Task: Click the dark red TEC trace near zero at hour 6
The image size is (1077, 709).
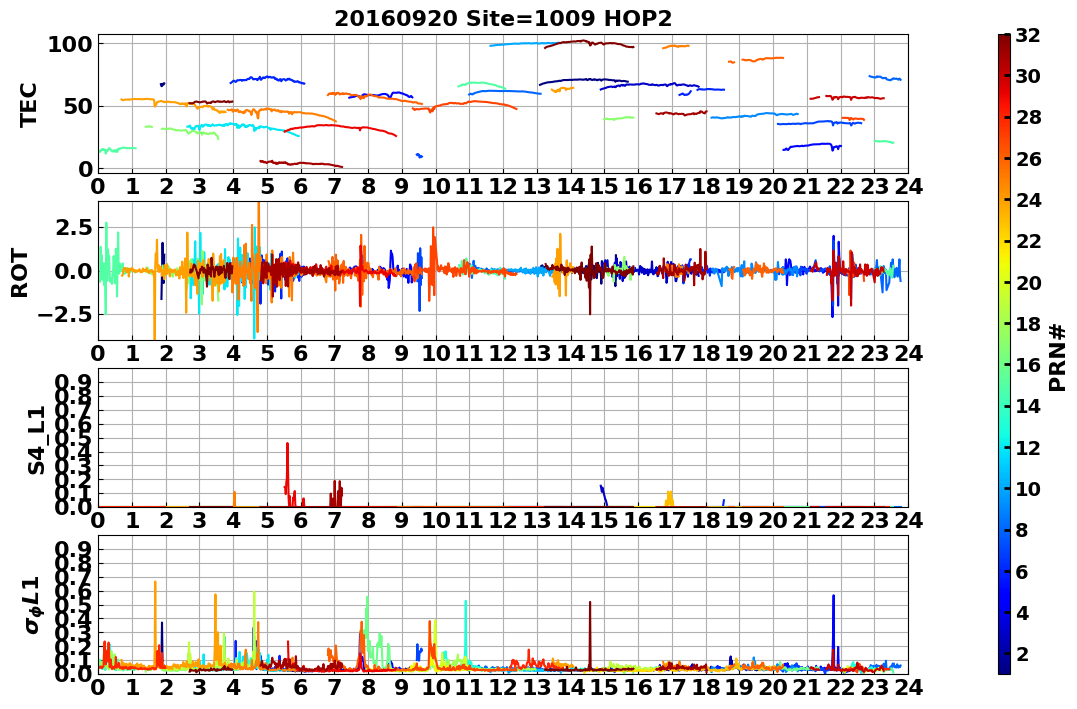Action: tap(302, 164)
